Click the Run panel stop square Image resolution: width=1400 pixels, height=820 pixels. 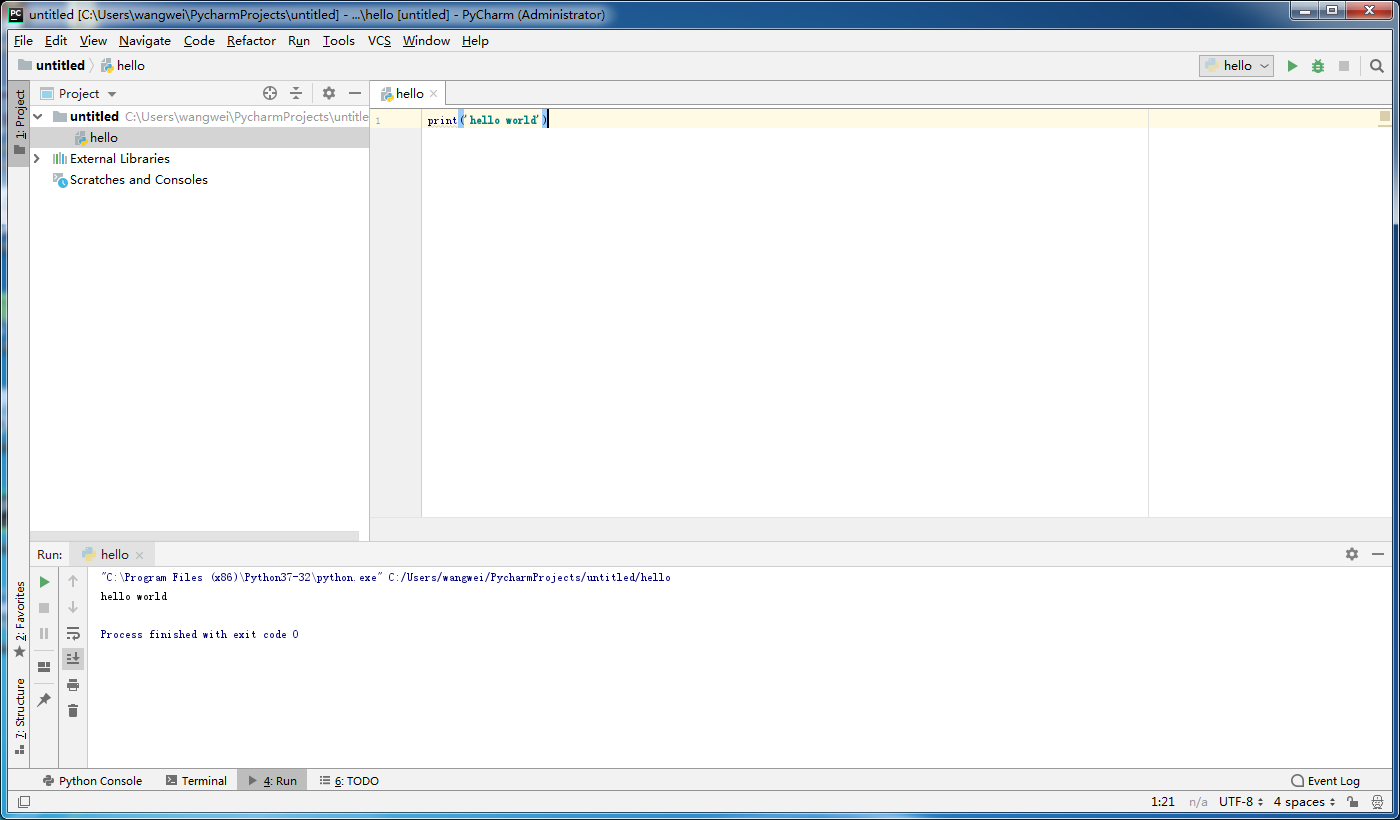point(44,608)
